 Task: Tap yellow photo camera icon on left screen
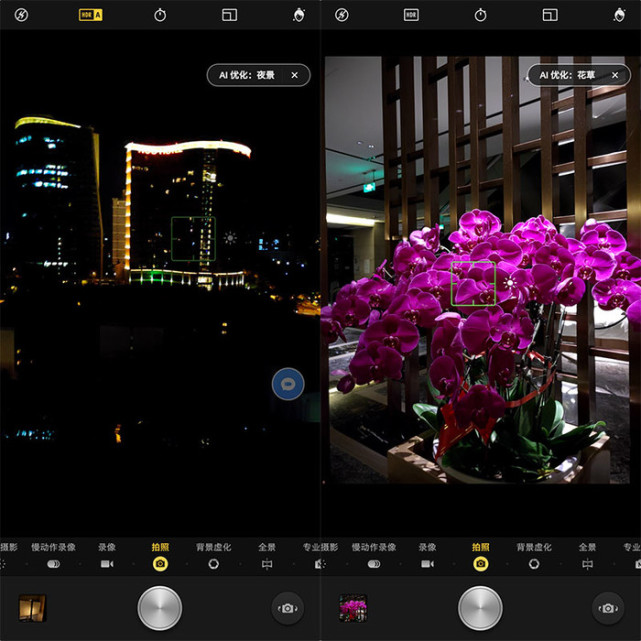tap(160, 564)
